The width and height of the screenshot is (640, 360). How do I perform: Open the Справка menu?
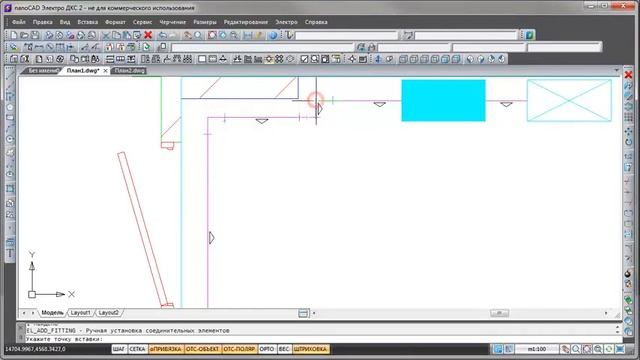click(x=316, y=22)
